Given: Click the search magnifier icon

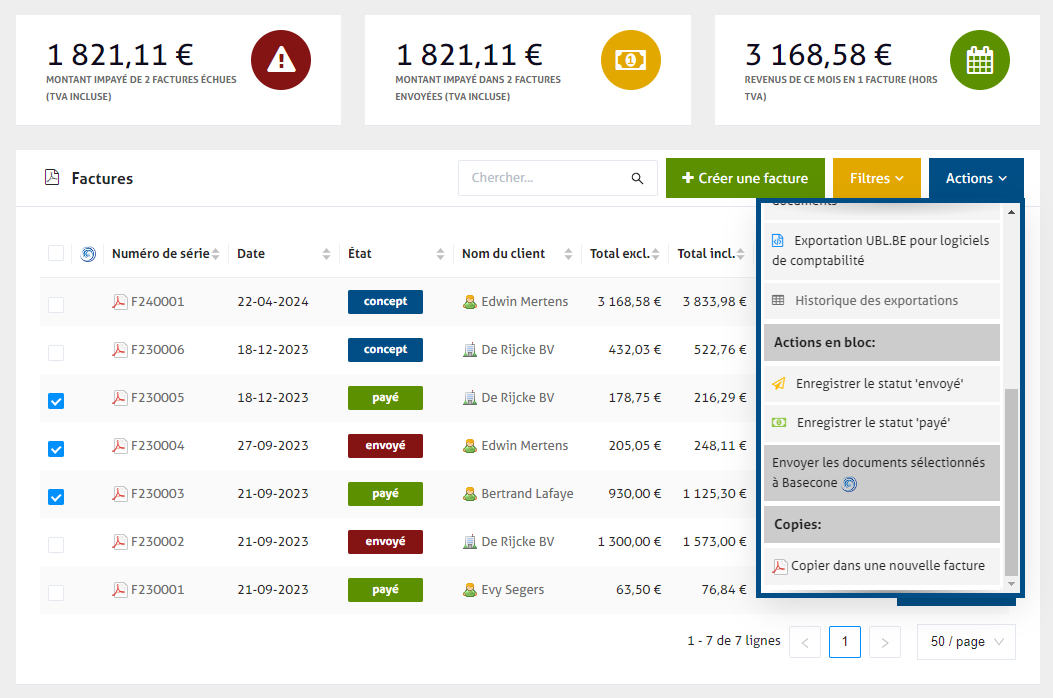Looking at the screenshot, I should (637, 179).
